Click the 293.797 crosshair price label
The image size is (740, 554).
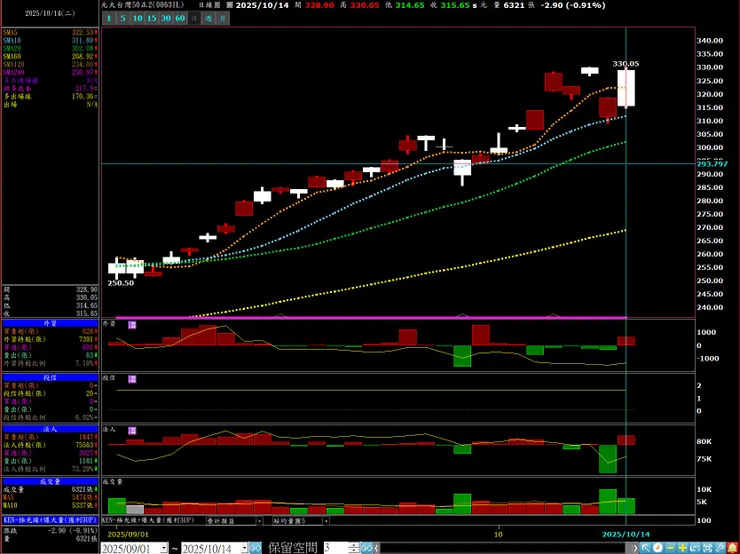click(x=713, y=164)
